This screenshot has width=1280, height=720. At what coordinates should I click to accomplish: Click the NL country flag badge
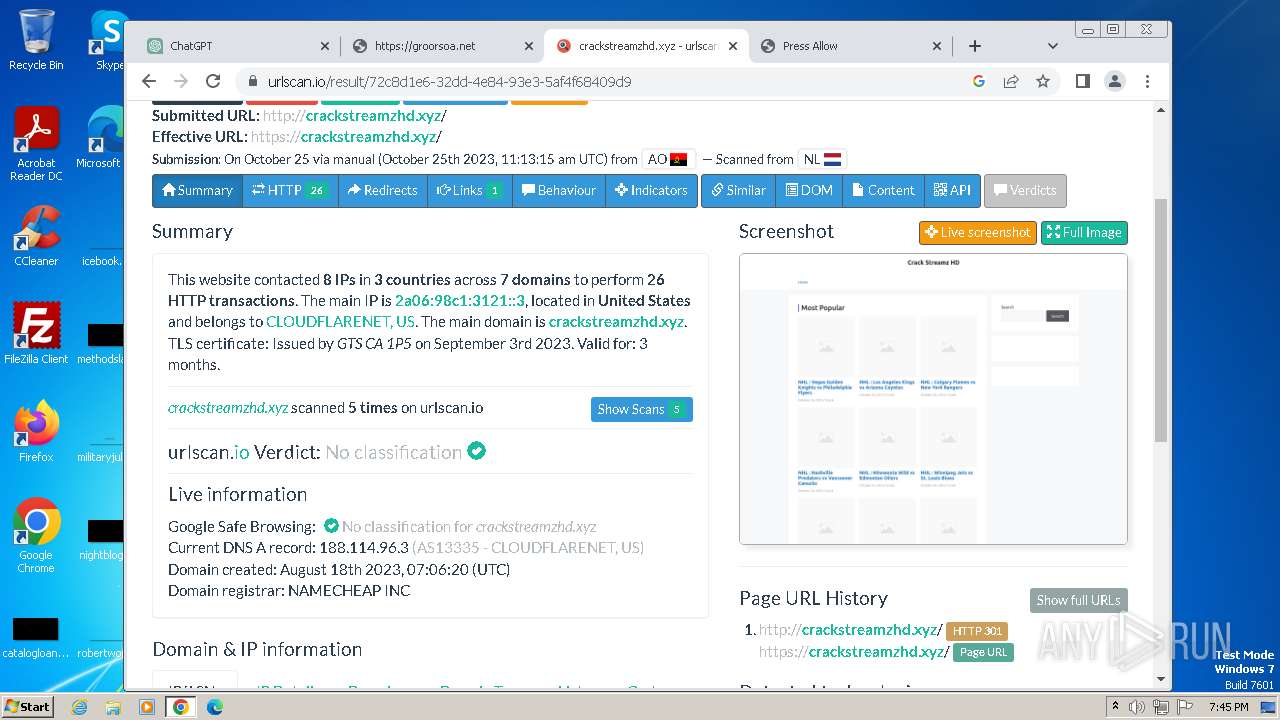point(822,159)
